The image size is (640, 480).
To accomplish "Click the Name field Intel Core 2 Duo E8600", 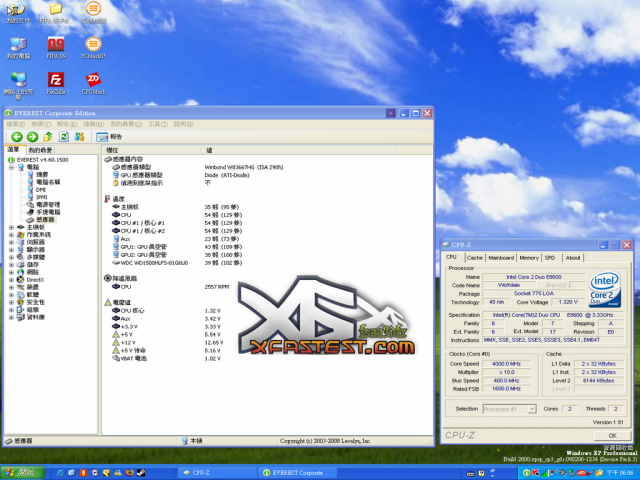I will [x=534, y=277].
